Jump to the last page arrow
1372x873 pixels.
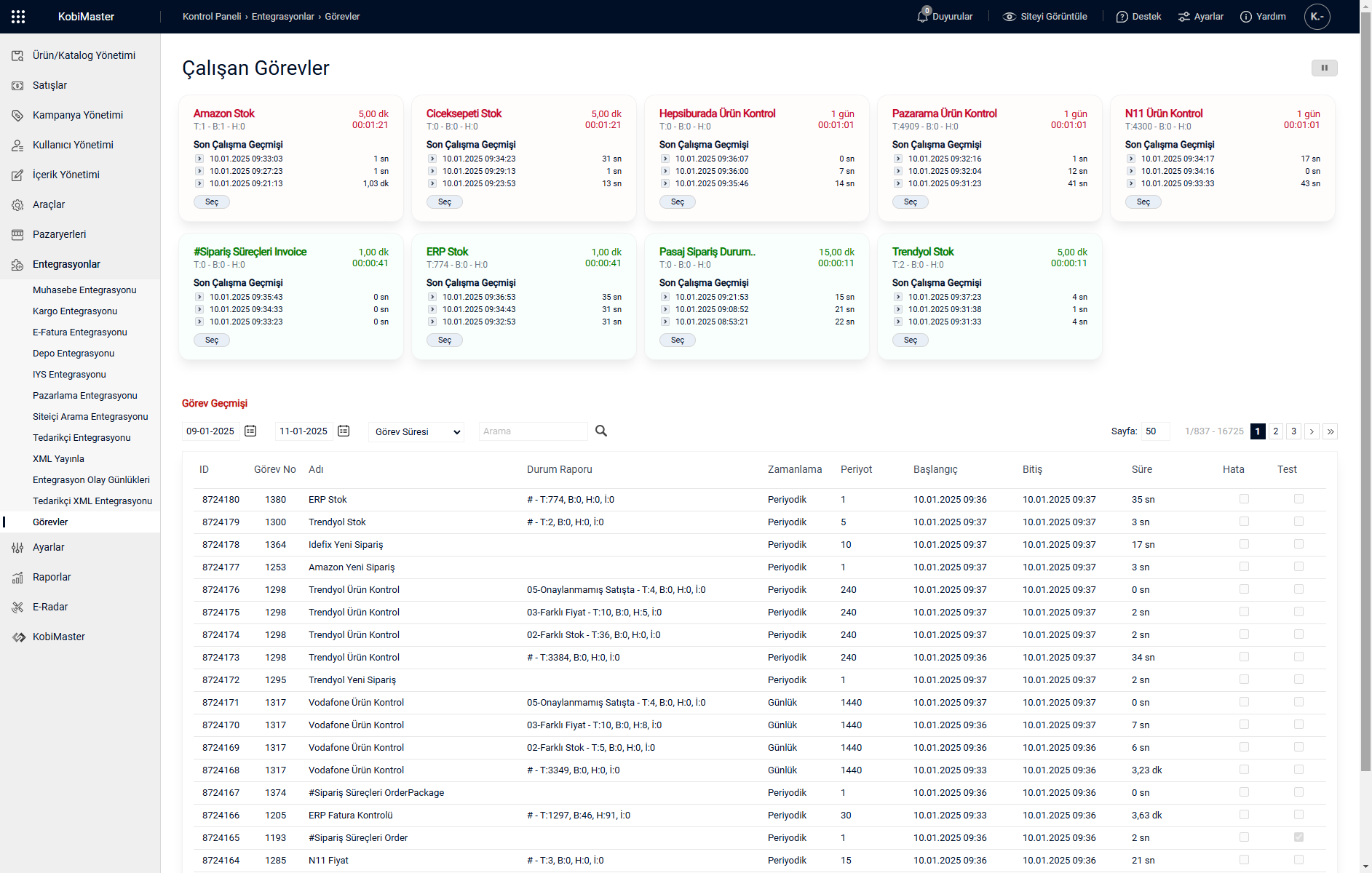[x=1331, y=431]
